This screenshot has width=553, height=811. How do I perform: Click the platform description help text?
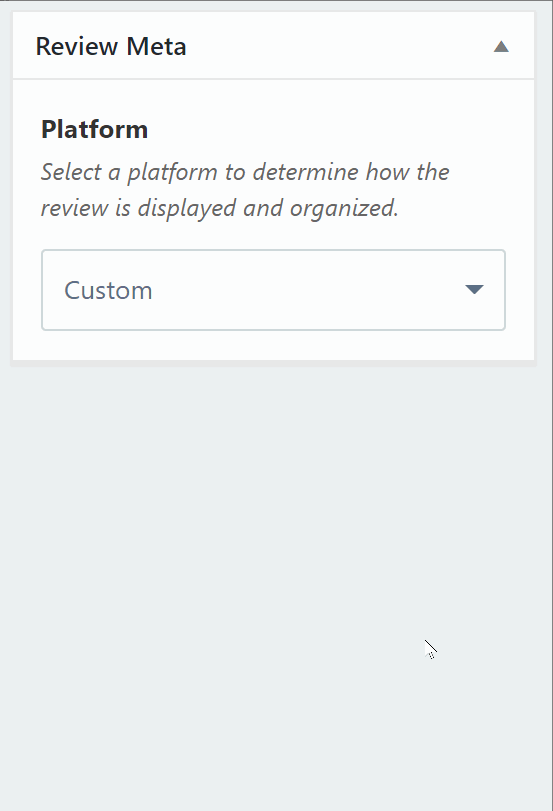point(245,190)
